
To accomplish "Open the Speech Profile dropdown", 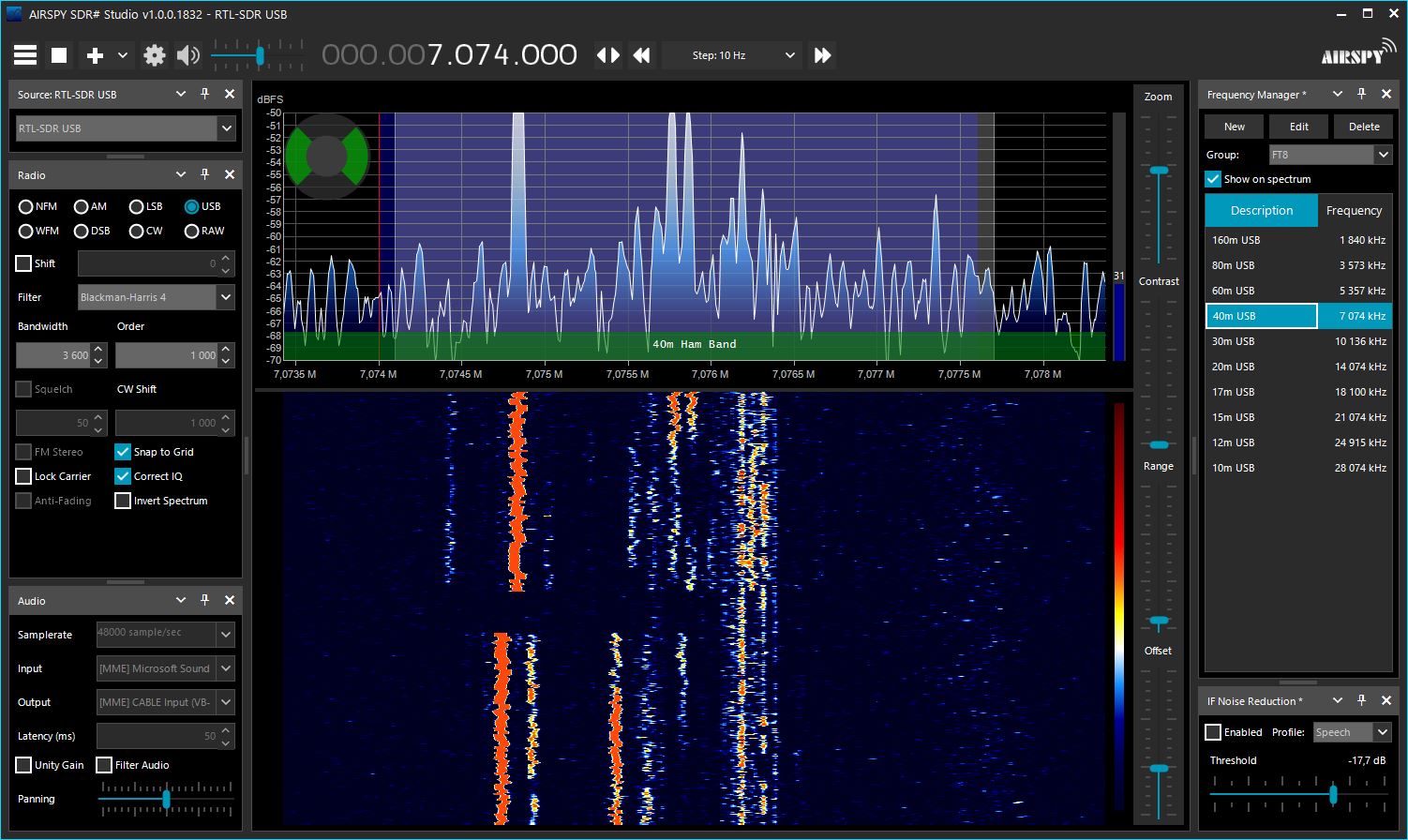I will pos(1353,732).
